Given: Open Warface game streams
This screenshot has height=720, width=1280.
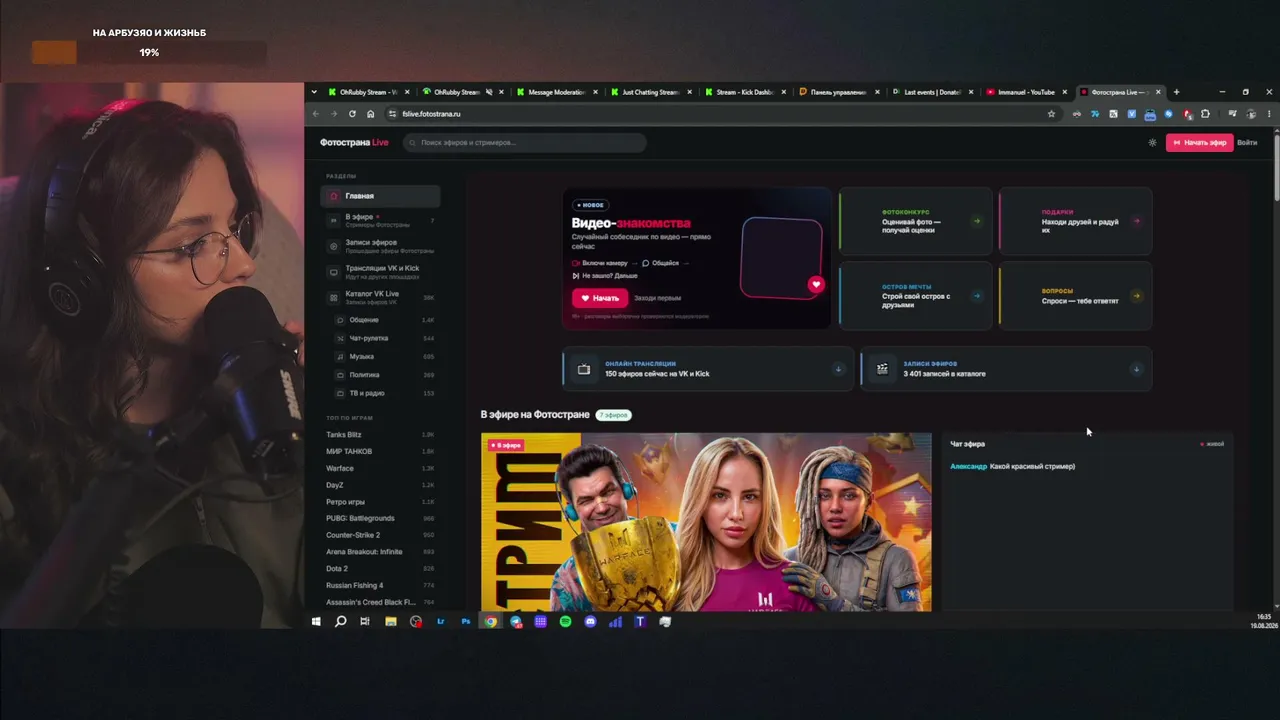Looking at the screenshot, I should (380, 468).
